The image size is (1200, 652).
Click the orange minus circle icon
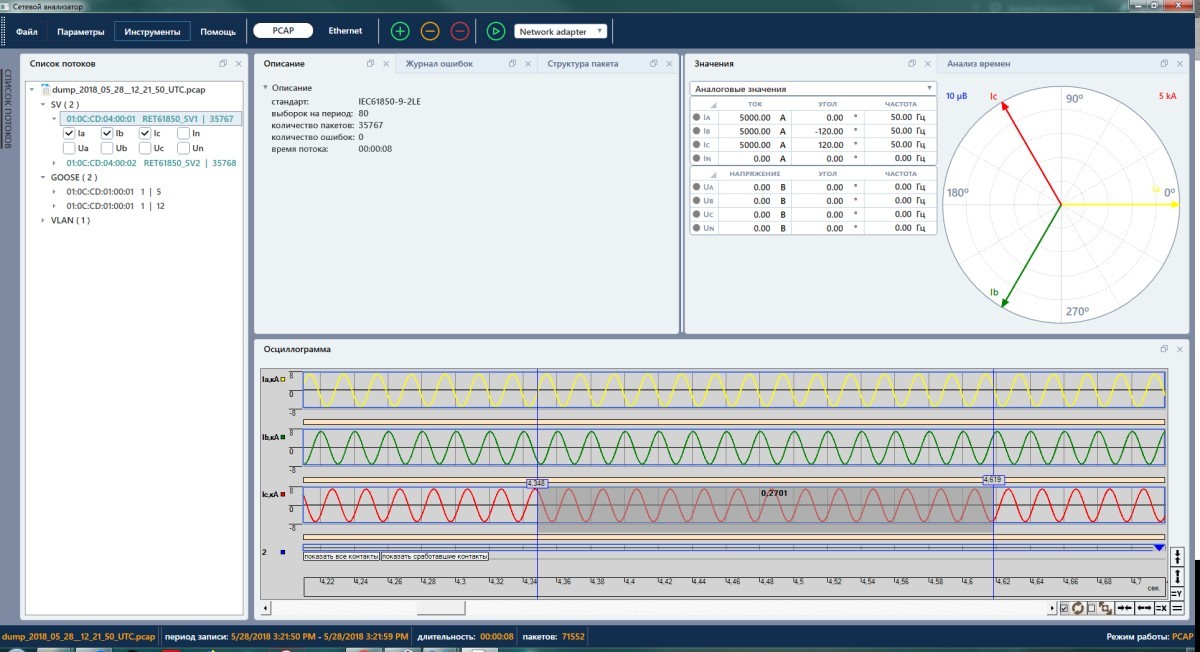[430, 31]
